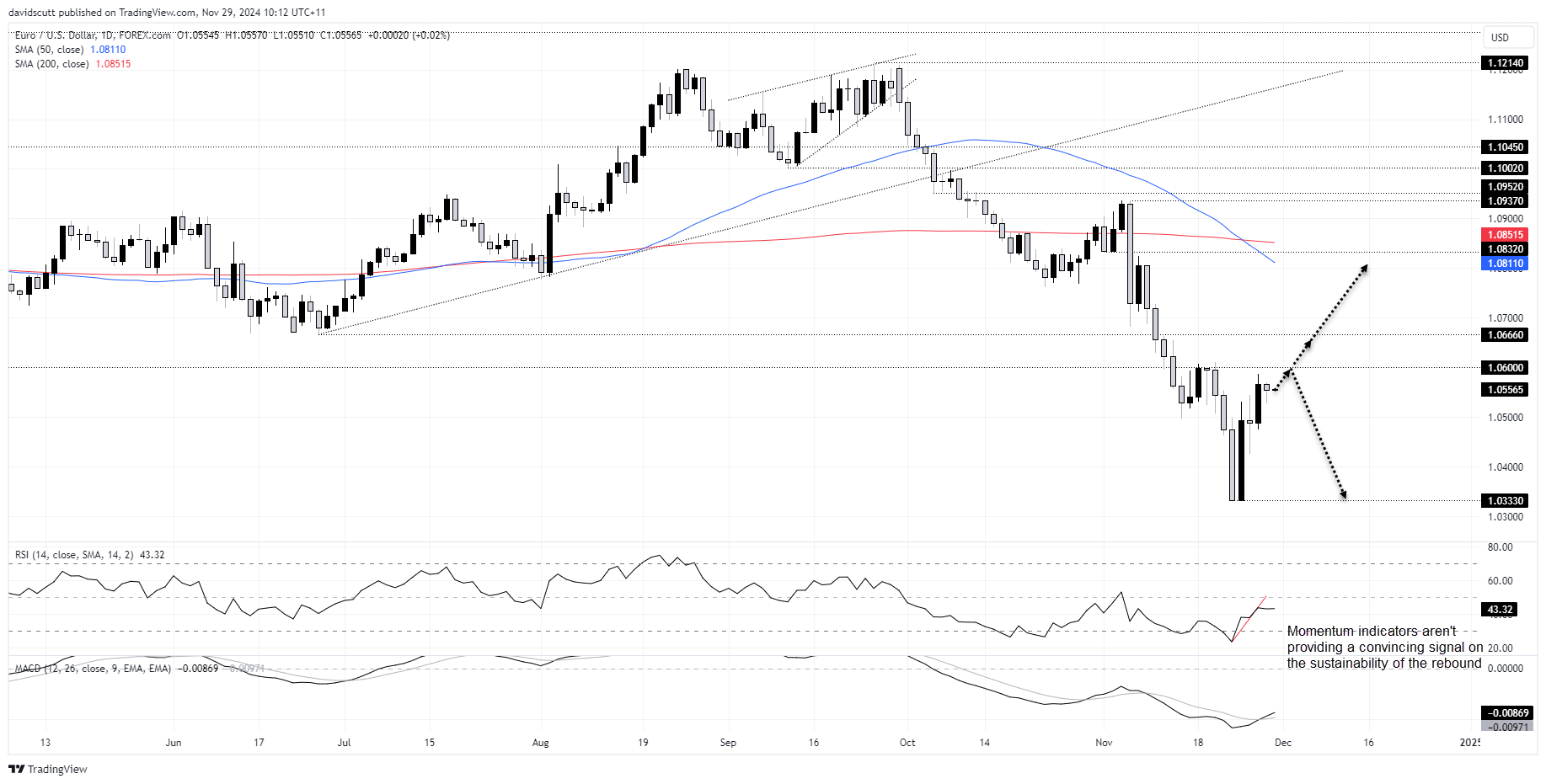This screenshot has height=784, width=1546.
Task: Click the 1.08320 price level label
Action: tap(1505, 249)
